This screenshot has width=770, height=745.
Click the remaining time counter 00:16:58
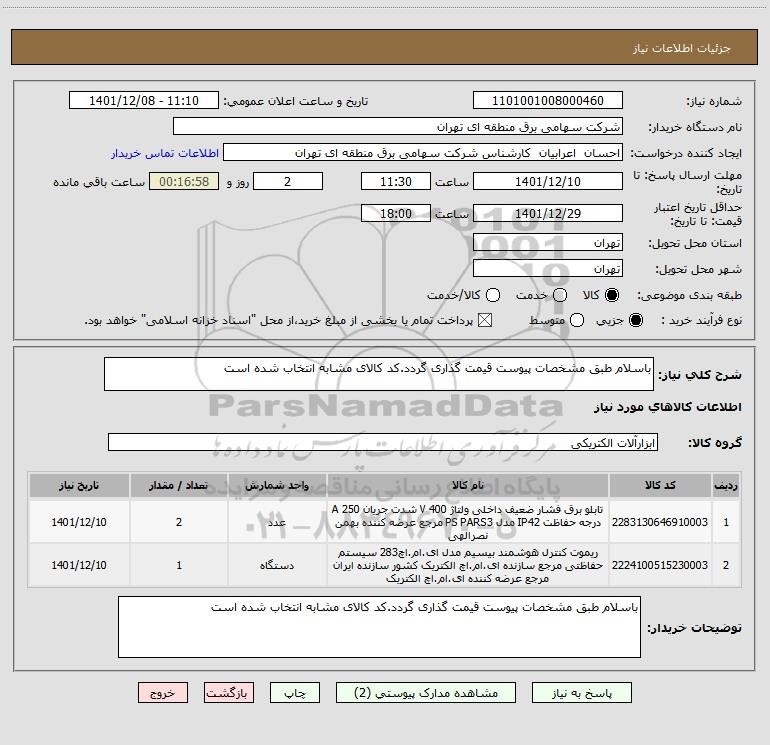pos(184,181)
